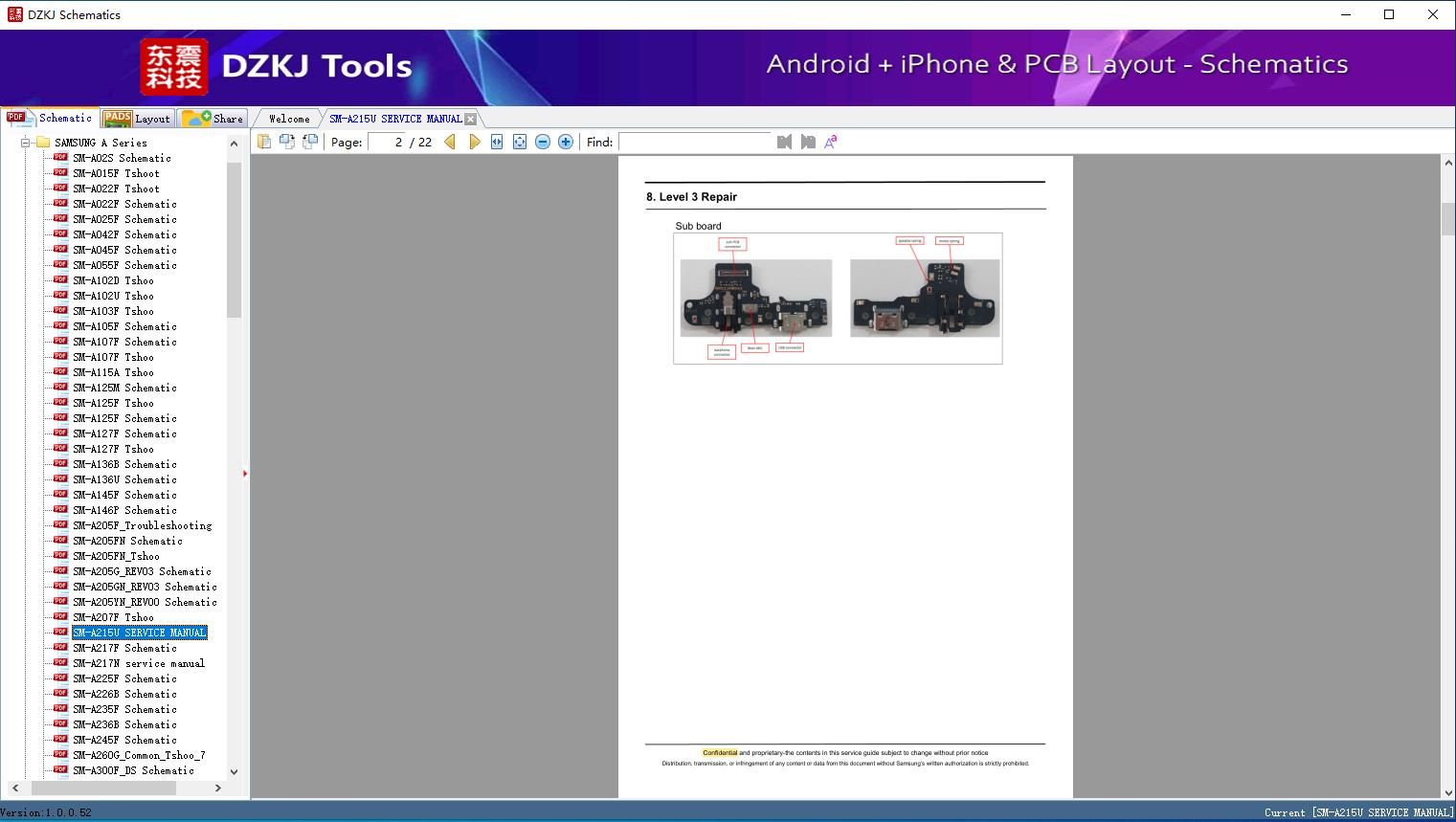The image size is (1456, 822).
Task: Click the tree horizontal scroll-right arrow
Action: tap(218, 788)
